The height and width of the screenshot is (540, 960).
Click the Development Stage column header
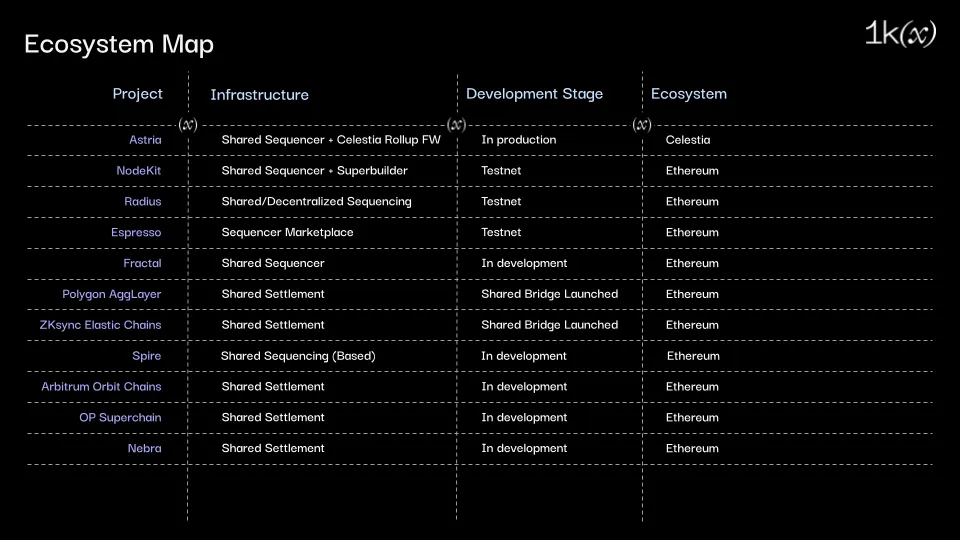point(534,94)
